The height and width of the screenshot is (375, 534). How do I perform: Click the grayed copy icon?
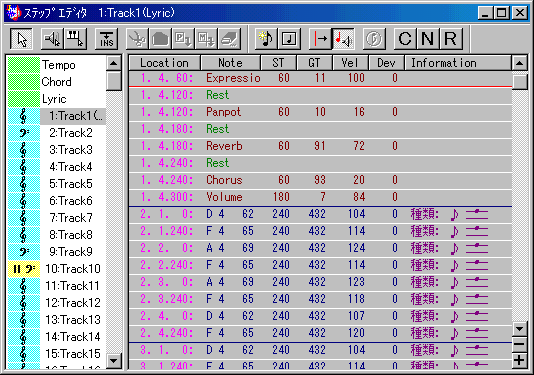pyautogui.click(x=160, y=39)
